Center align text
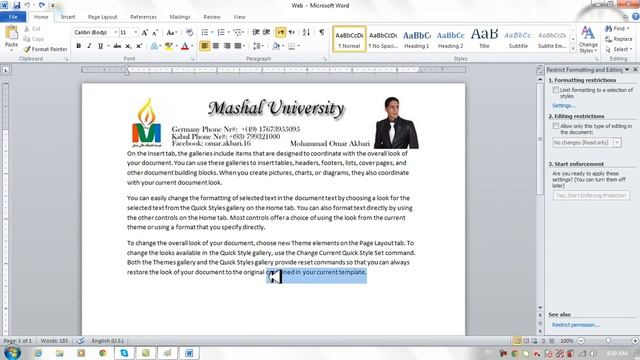The height and width of the screenshot is (360, 640). coord(216,46)
